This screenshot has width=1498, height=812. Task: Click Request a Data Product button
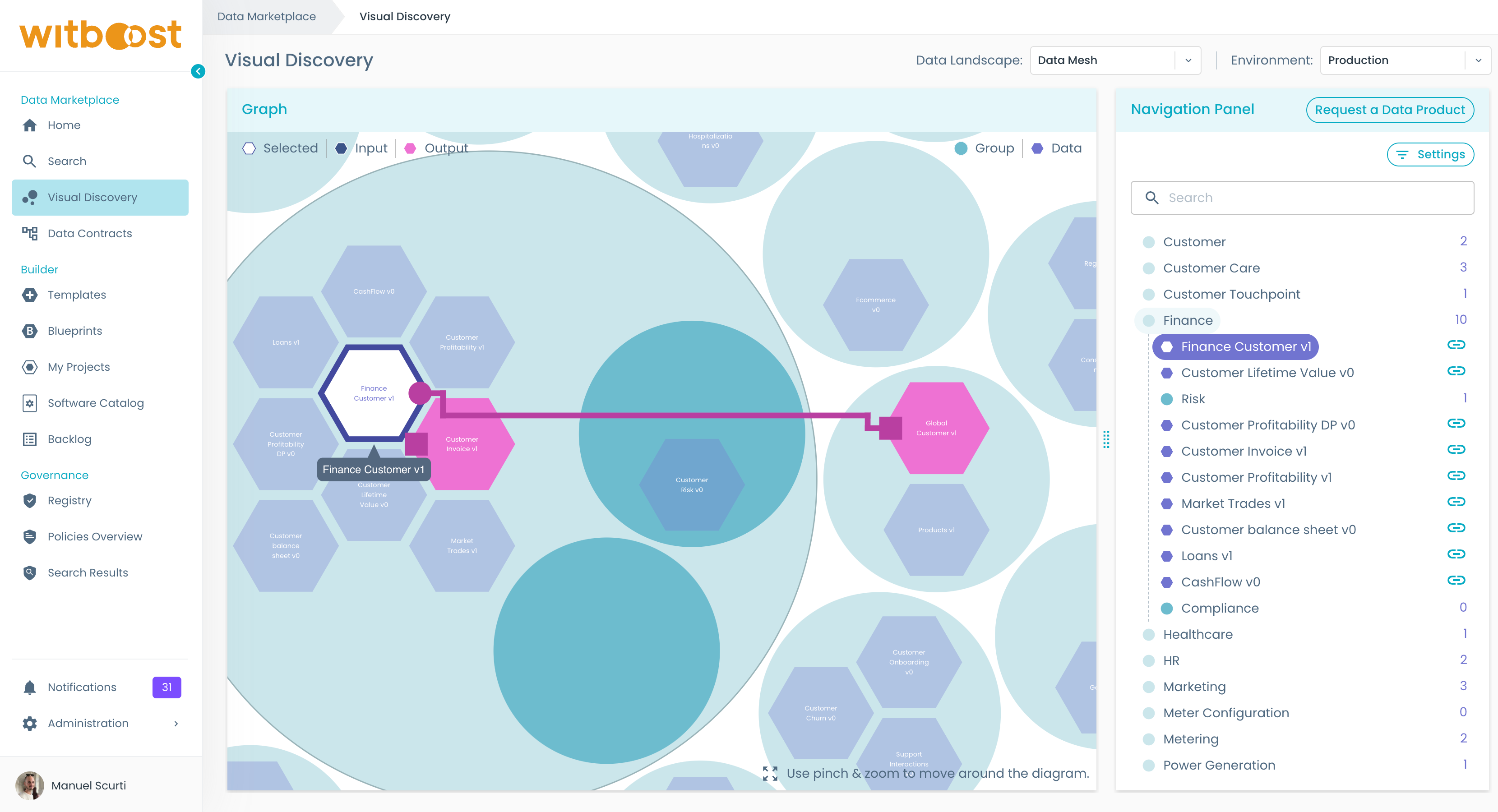(x=1389, y=110)
